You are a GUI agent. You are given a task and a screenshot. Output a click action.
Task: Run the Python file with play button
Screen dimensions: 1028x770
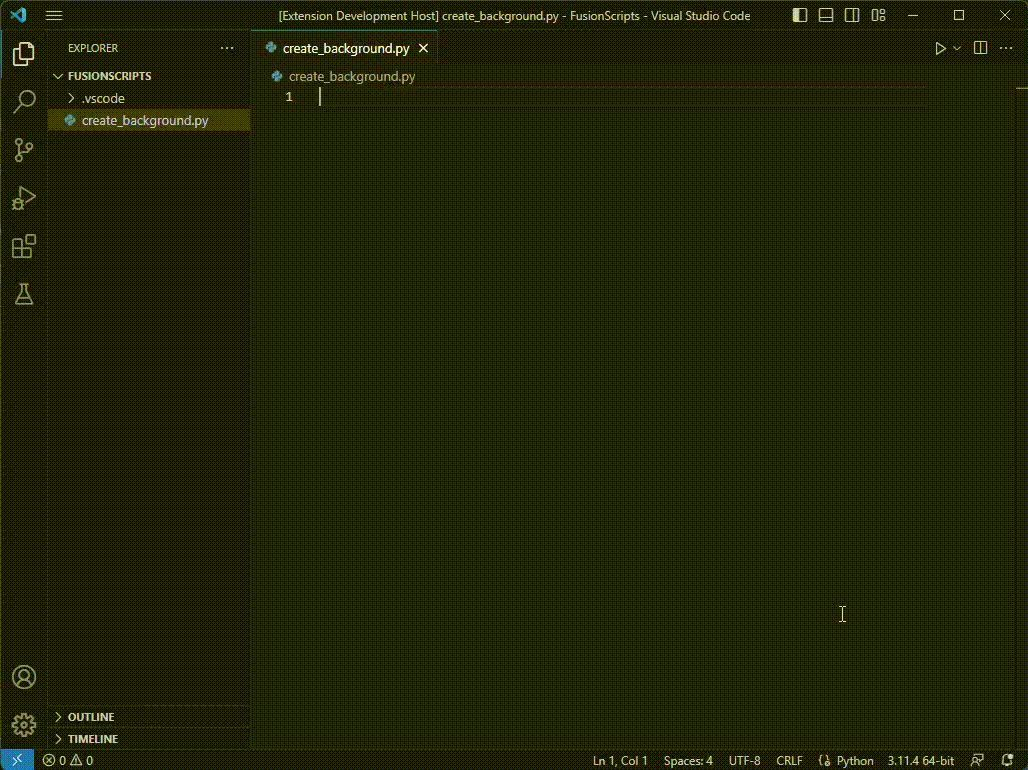[x=940, y=49]
